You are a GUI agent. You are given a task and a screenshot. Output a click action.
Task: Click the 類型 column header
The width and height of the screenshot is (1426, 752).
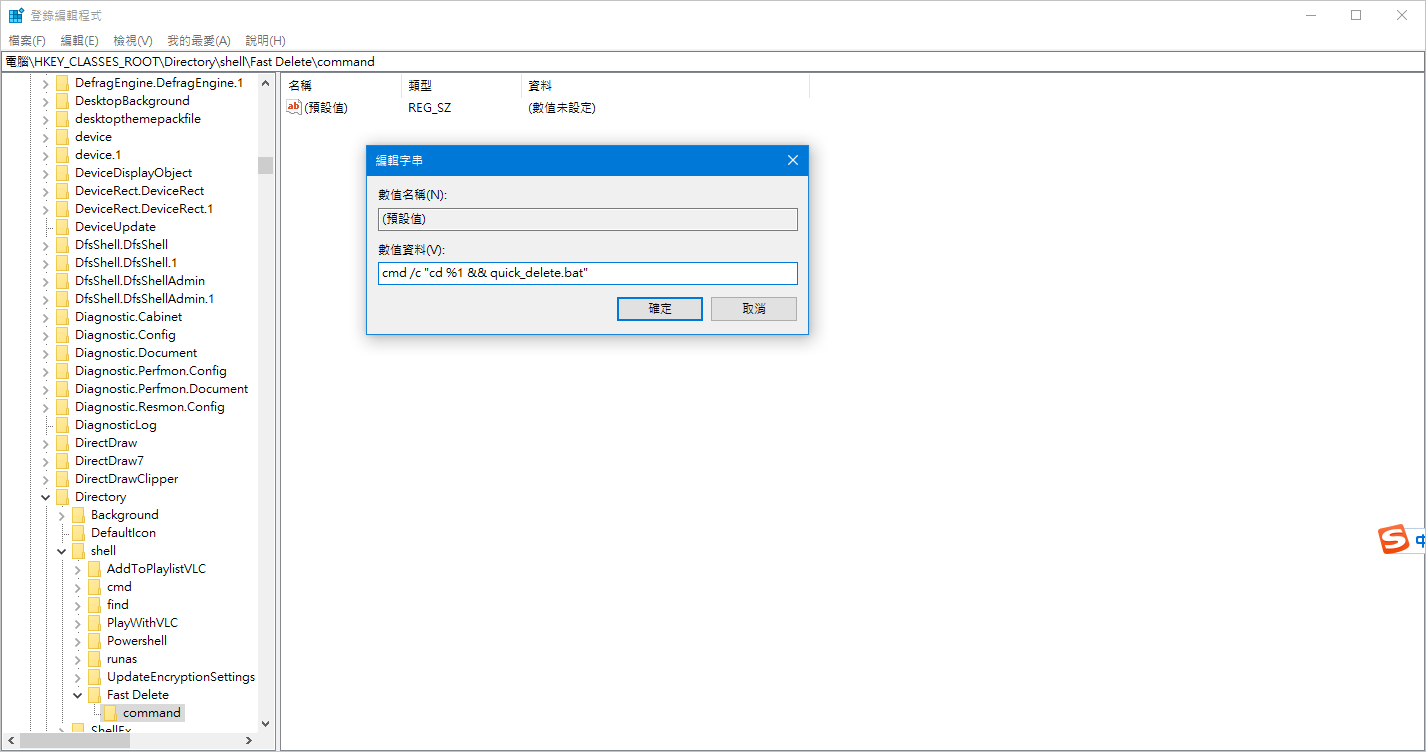click(461, 86)
